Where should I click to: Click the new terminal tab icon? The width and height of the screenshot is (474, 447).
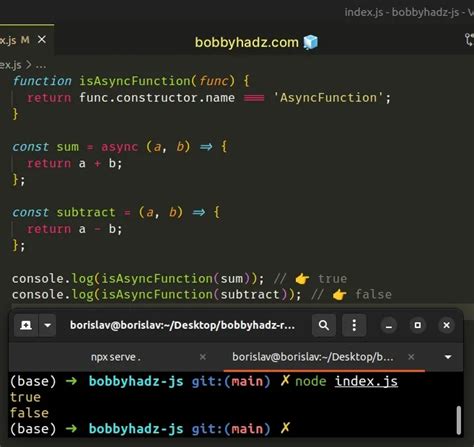point(26,325)
